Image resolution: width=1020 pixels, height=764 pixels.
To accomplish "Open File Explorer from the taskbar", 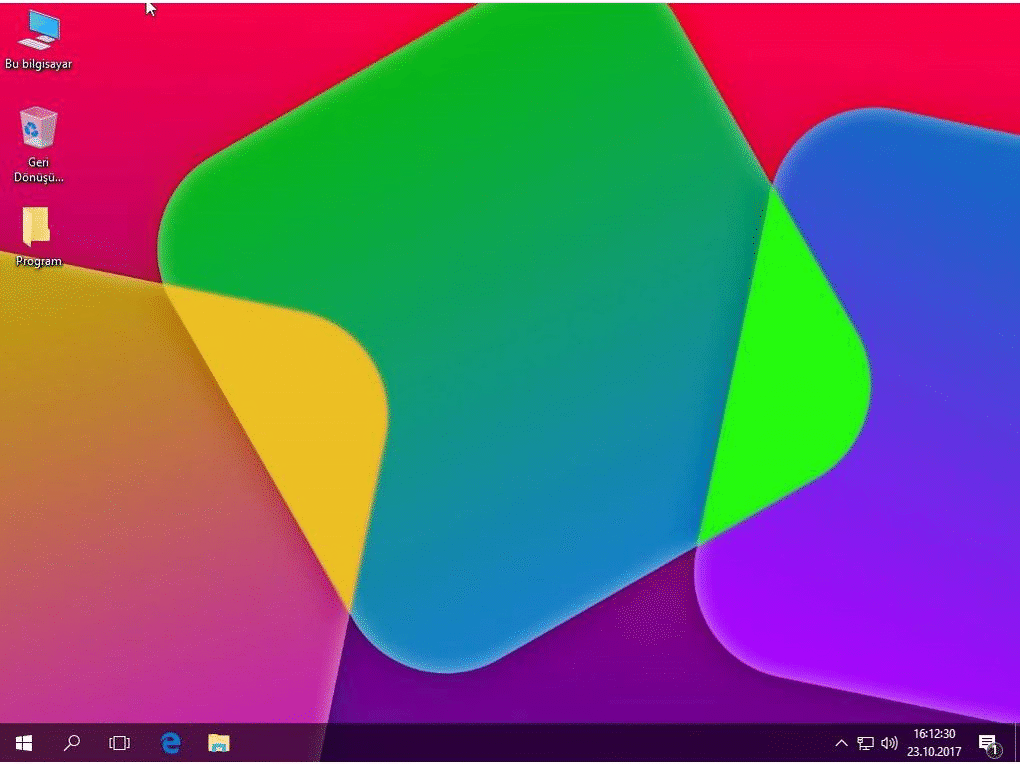I will pyautogui.click(x=219, y=743).
